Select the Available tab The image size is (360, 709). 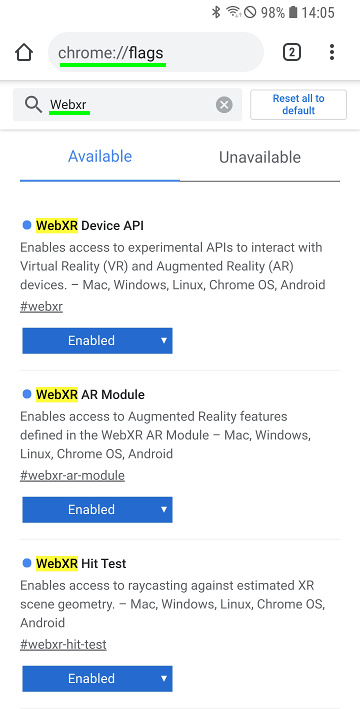100,156
